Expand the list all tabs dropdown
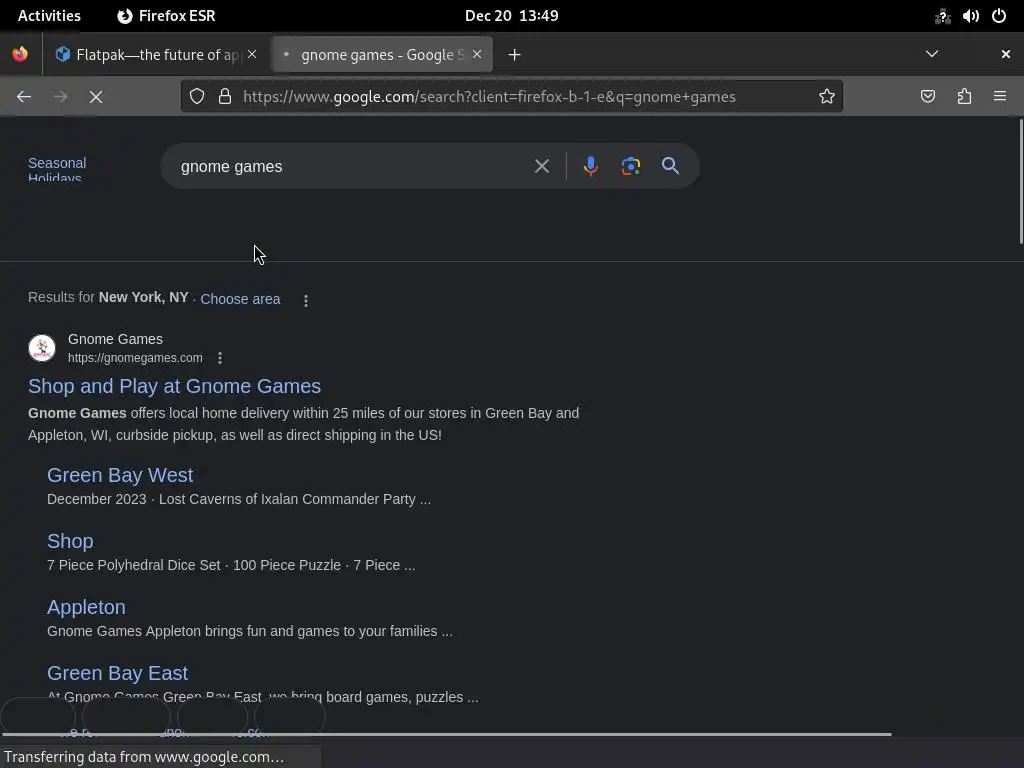This screenshot has height=768, width=1024. click(x=932, y=54)
